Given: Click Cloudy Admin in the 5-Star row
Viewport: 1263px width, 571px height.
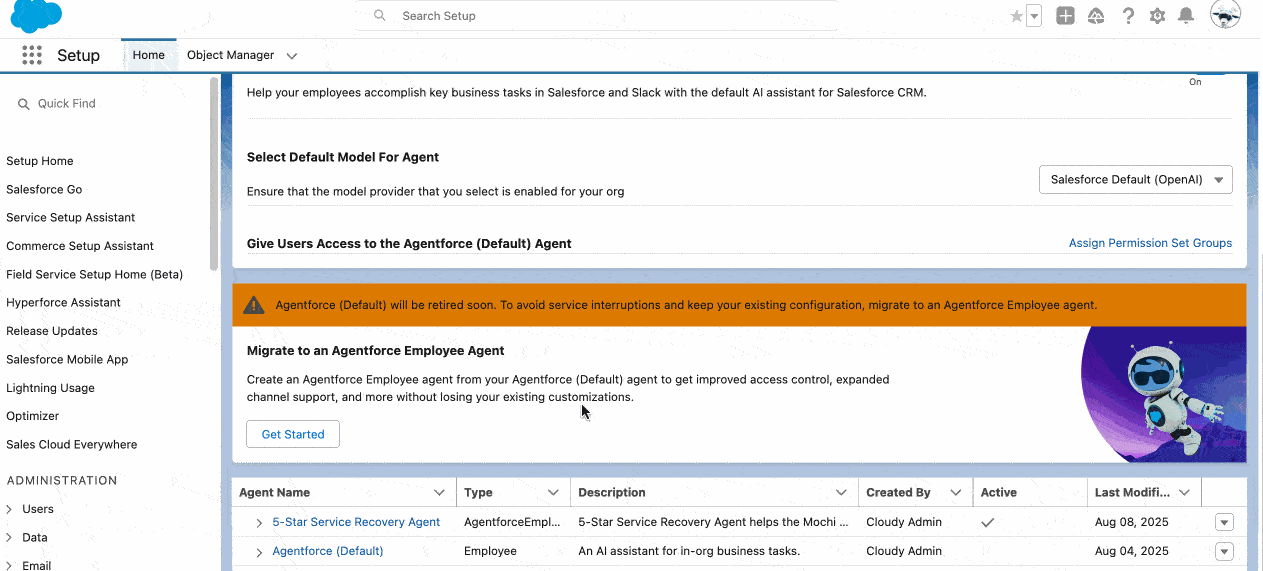Looking at the screenshot, I should (904, 522).
